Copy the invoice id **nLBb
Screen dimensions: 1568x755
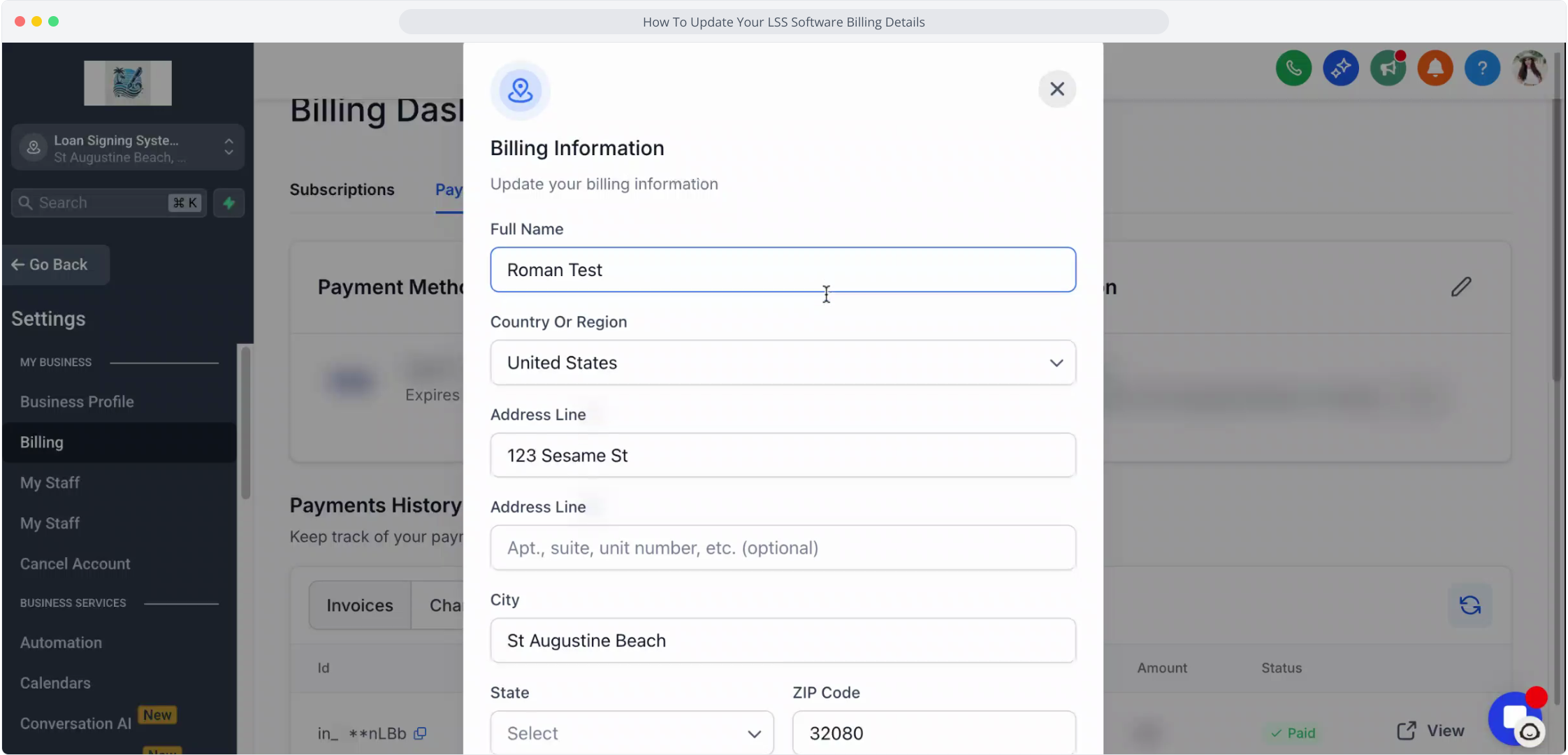click(x=420, y=733)
